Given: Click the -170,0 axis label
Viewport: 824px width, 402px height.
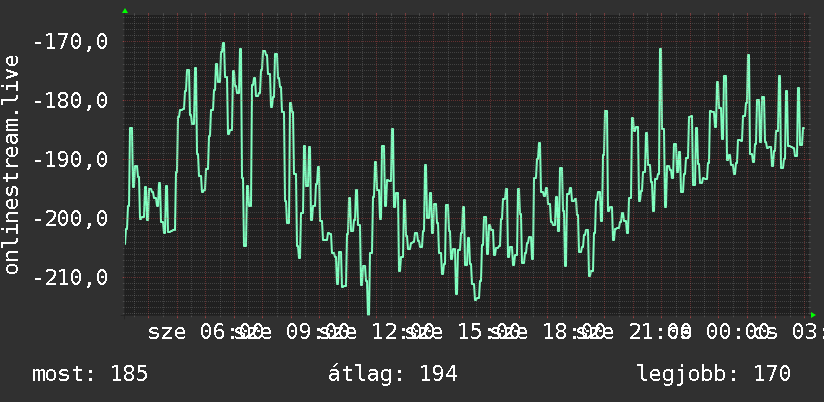Looking at the screenshot, I should 70,41.
